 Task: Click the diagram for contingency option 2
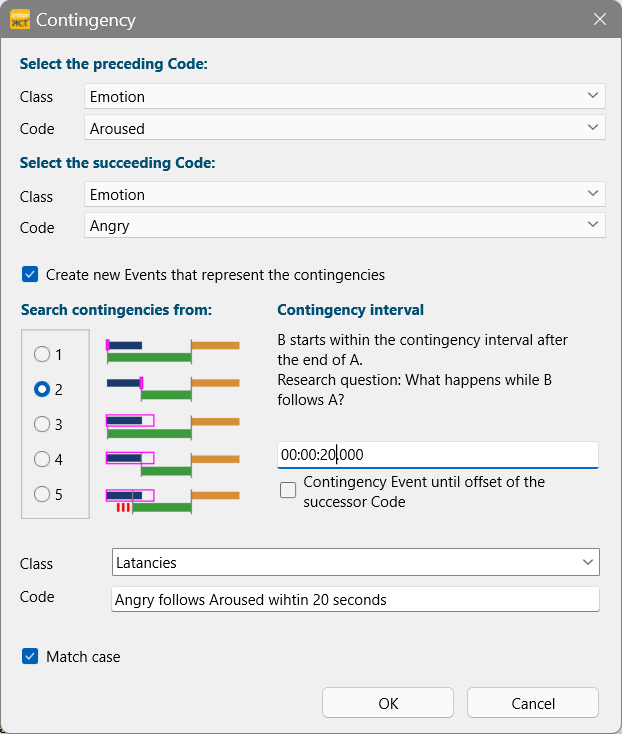coord(173,389)
